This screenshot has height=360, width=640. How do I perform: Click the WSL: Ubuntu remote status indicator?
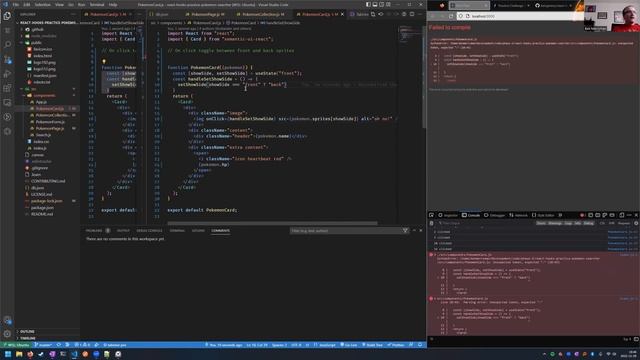16,345
